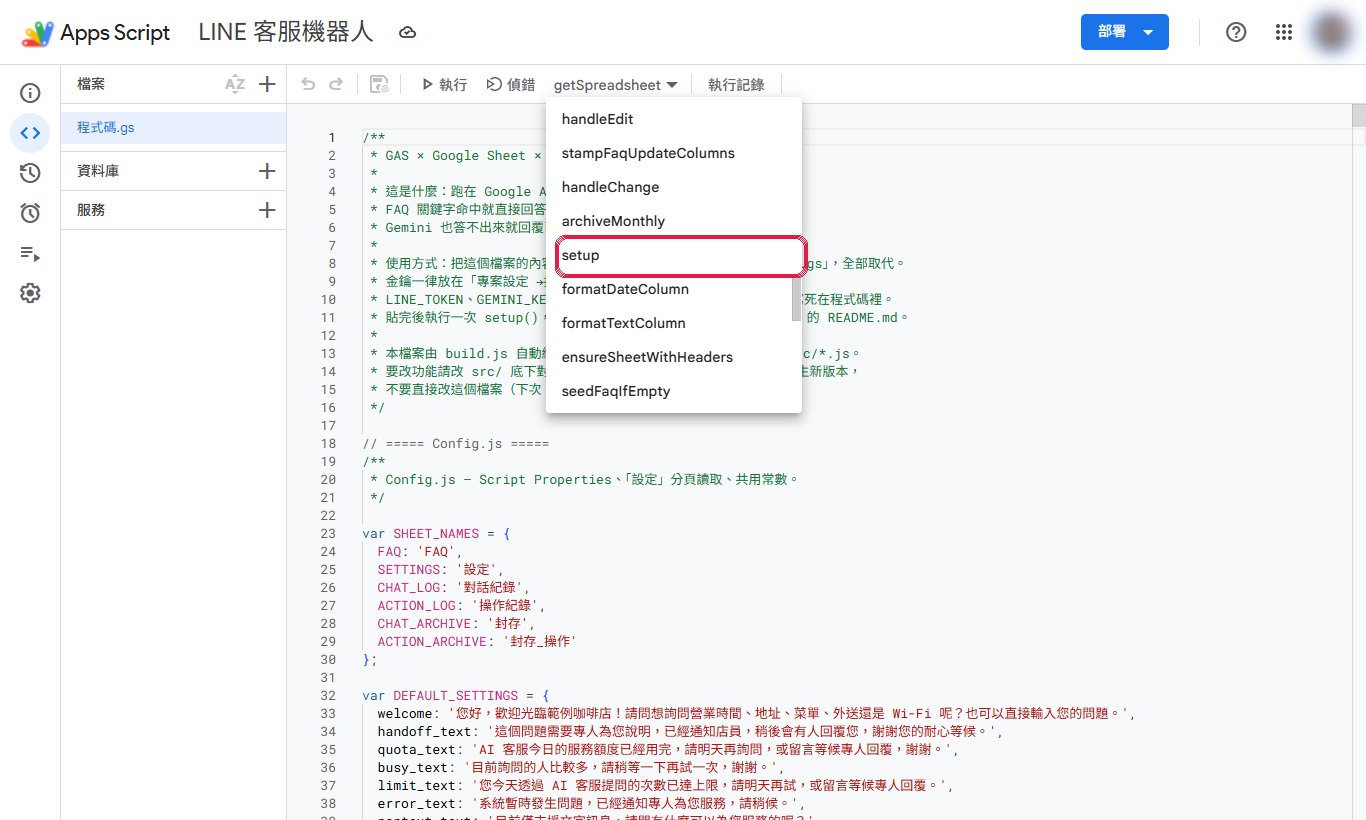Sort files alphabetically with AZ icon
The image size is (1366, 820).
coord(235,85)
